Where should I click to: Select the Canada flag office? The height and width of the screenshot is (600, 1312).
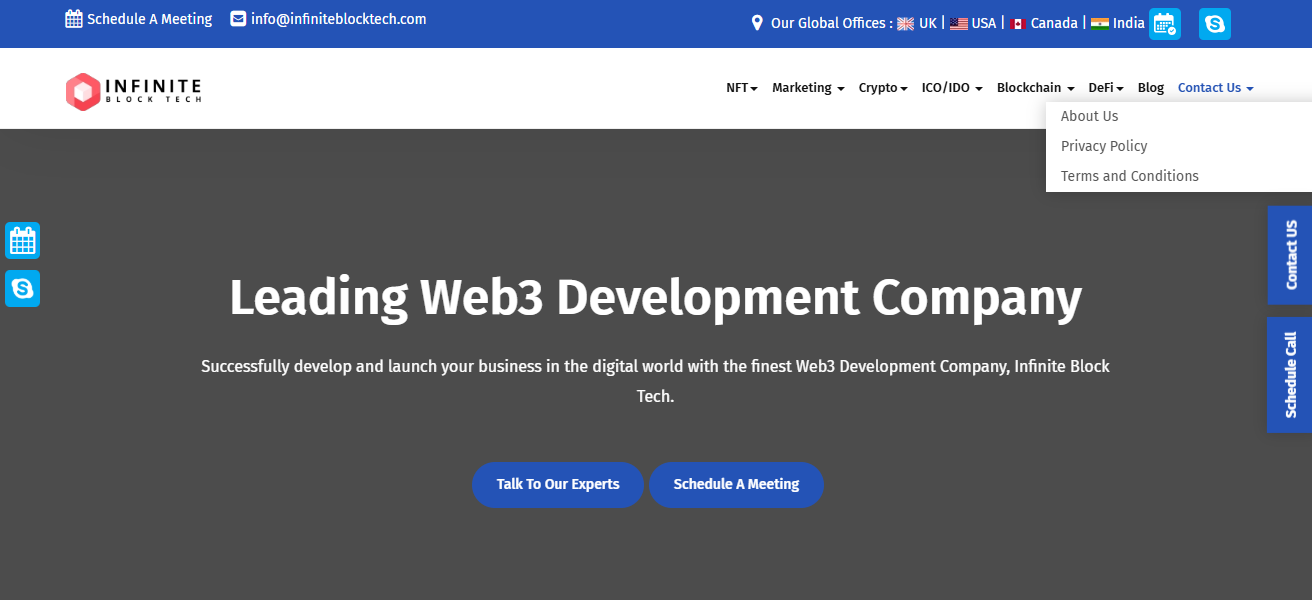coord(1043,23)
